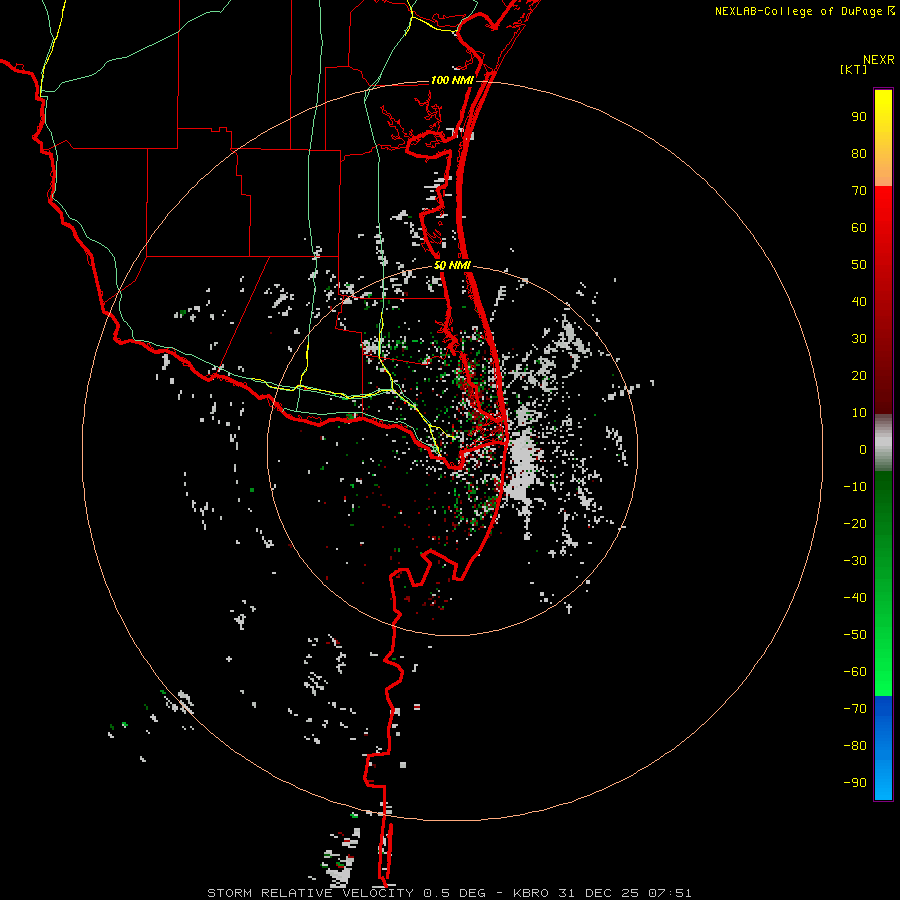This screenshot has width=900, height=900.
Task: Click the 70 value on velocity scale
Action: [x=859, y=191]
